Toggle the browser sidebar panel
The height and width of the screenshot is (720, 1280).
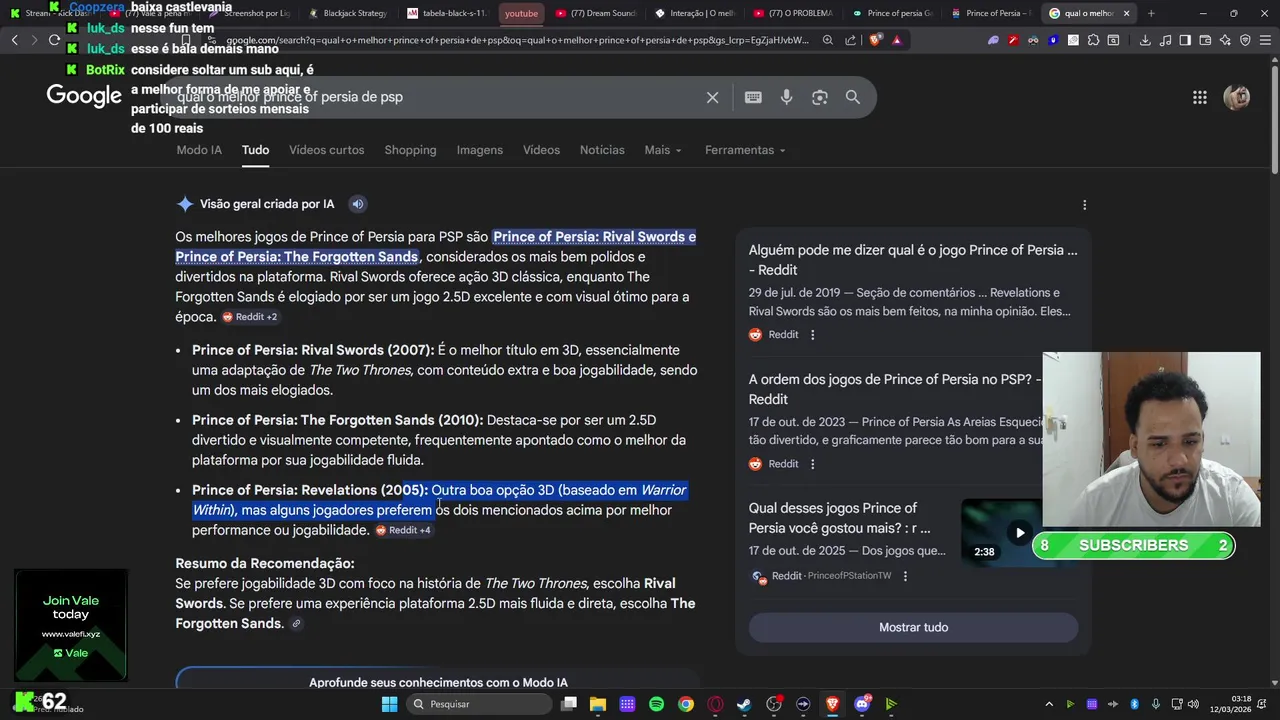pyautogui.click(x=1185, y=40)
